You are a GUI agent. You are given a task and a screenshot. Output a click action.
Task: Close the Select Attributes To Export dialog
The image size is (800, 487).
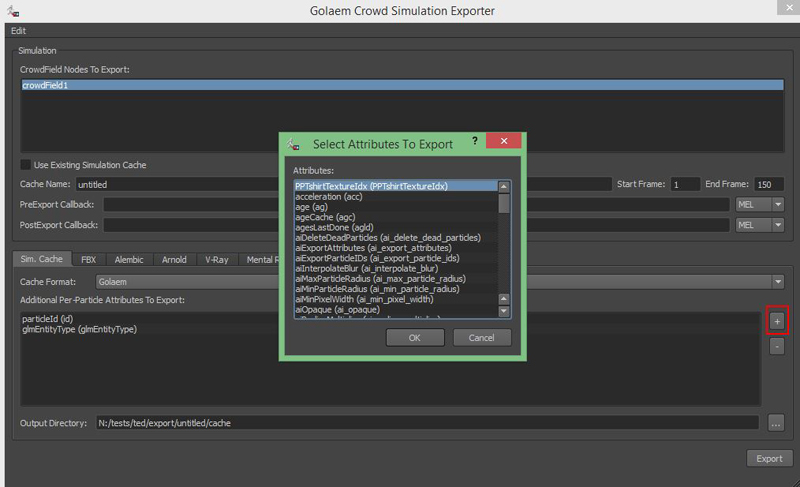click(x=504, y=141)
